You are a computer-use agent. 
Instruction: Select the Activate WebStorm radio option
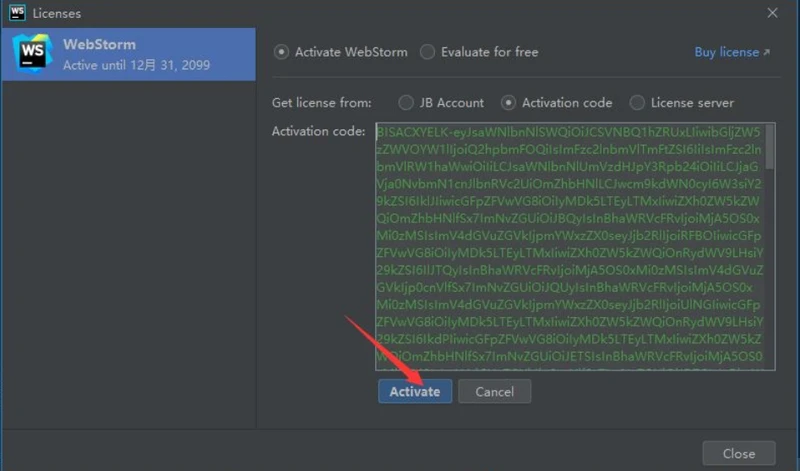click(281, 52)
